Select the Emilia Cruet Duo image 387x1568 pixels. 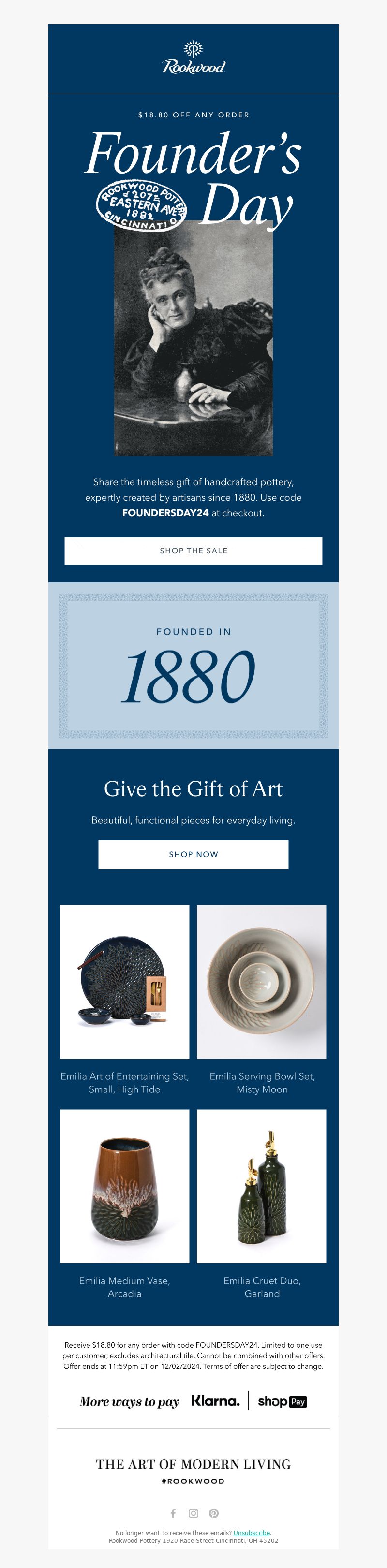(261, 1186)
